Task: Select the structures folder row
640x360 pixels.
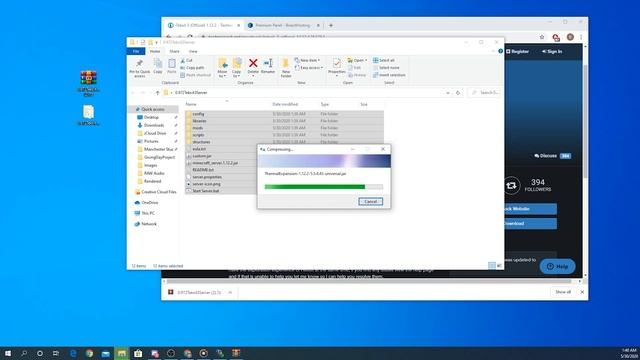Action: point(284,142)
